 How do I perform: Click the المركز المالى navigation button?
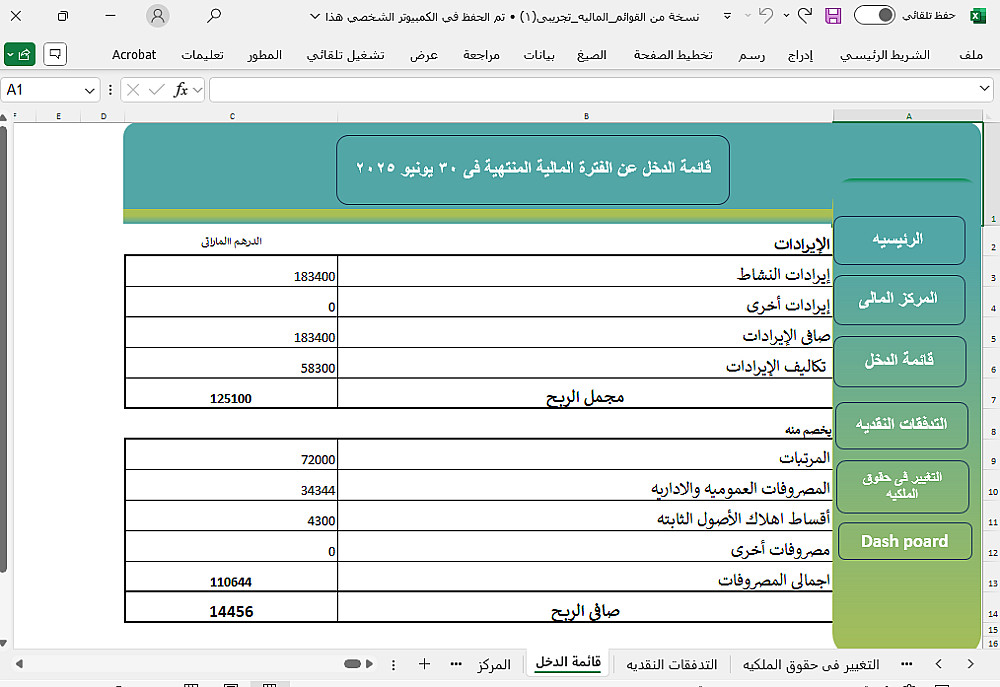click(x=899, y=299)
